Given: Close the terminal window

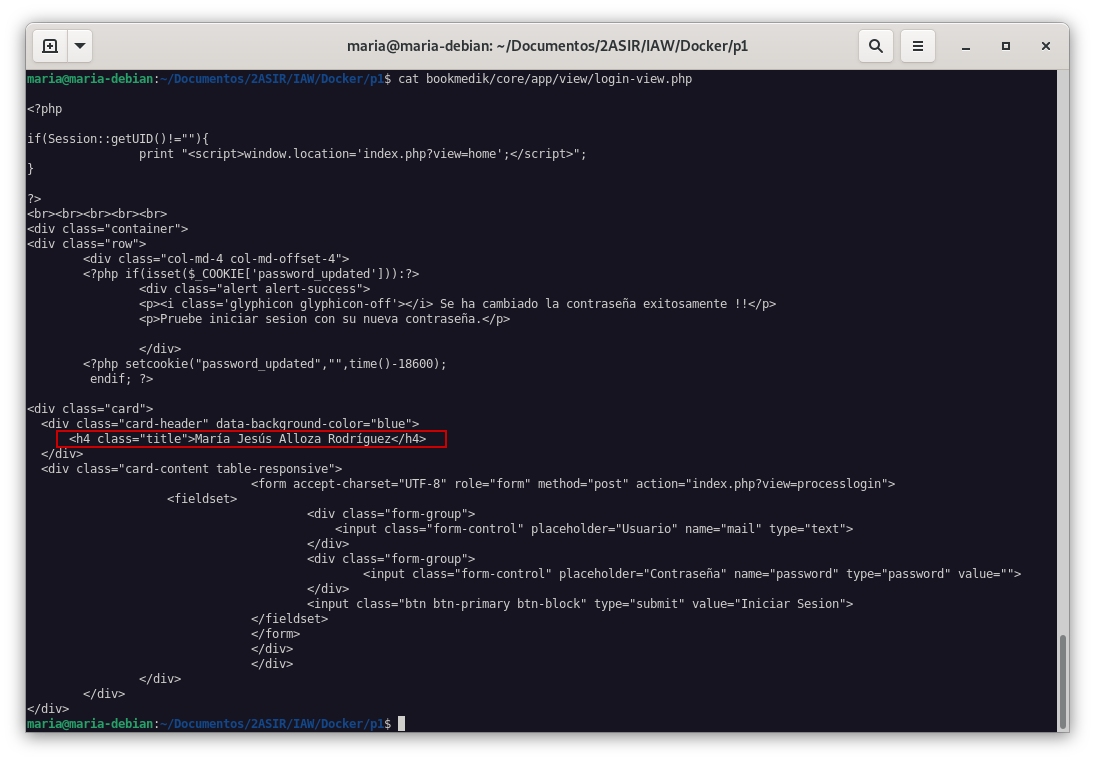Looking at the screenshot, I should (1045, 46).
